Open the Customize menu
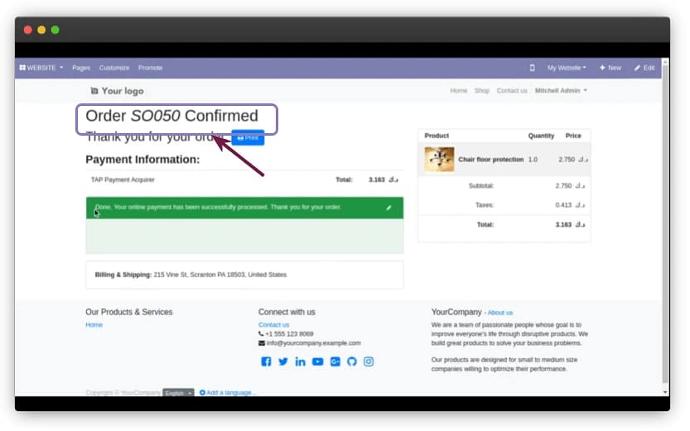 point(114,68)
